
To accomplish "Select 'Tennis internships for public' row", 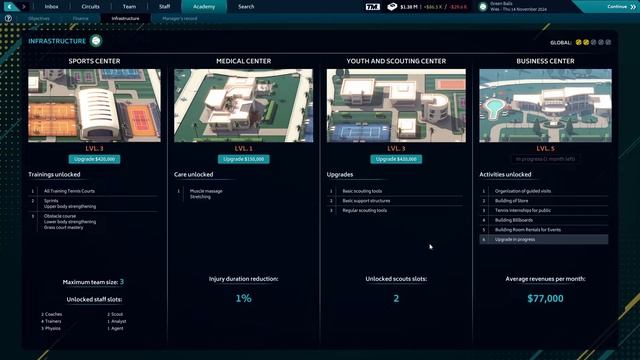I will pyautogui.click(x=544, y=211).
